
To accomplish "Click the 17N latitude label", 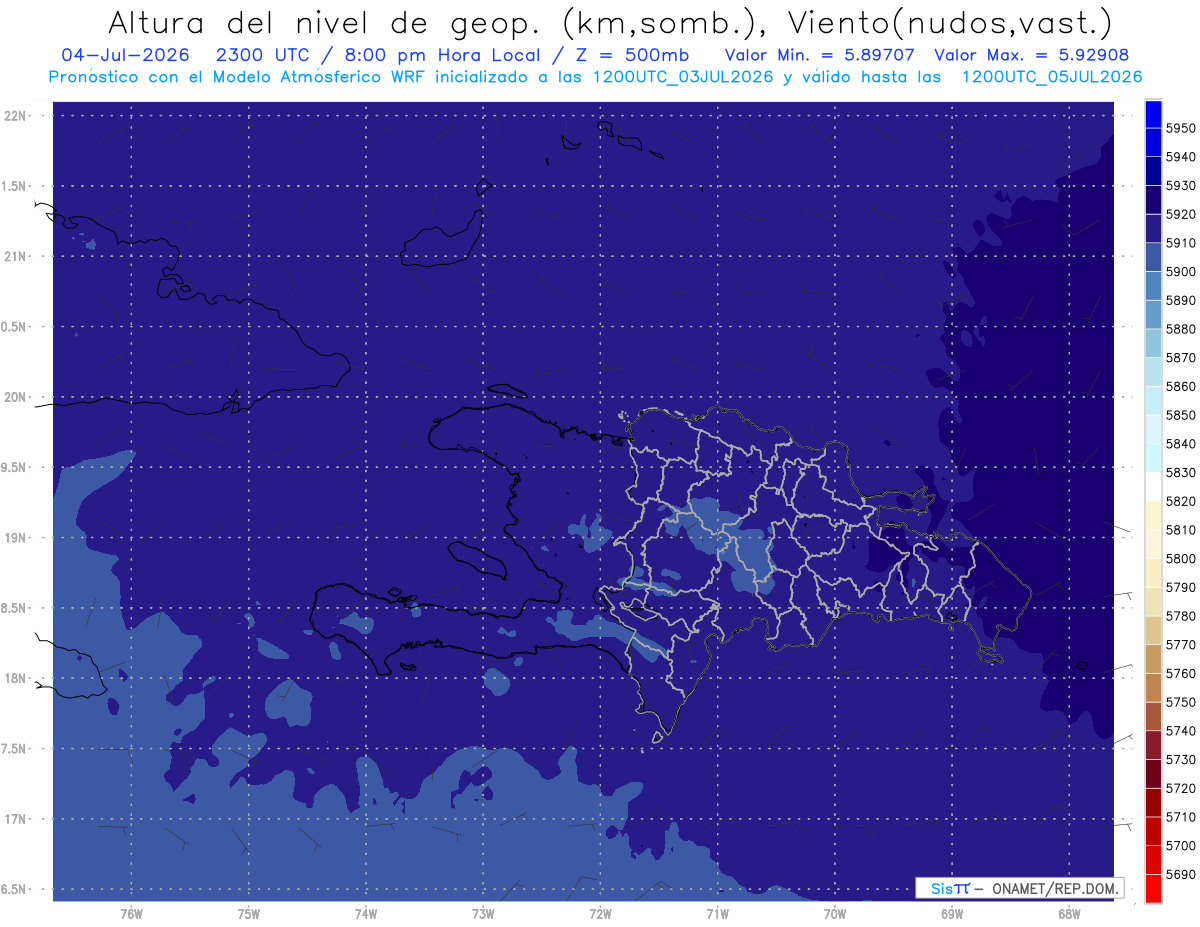I will 16,819.
